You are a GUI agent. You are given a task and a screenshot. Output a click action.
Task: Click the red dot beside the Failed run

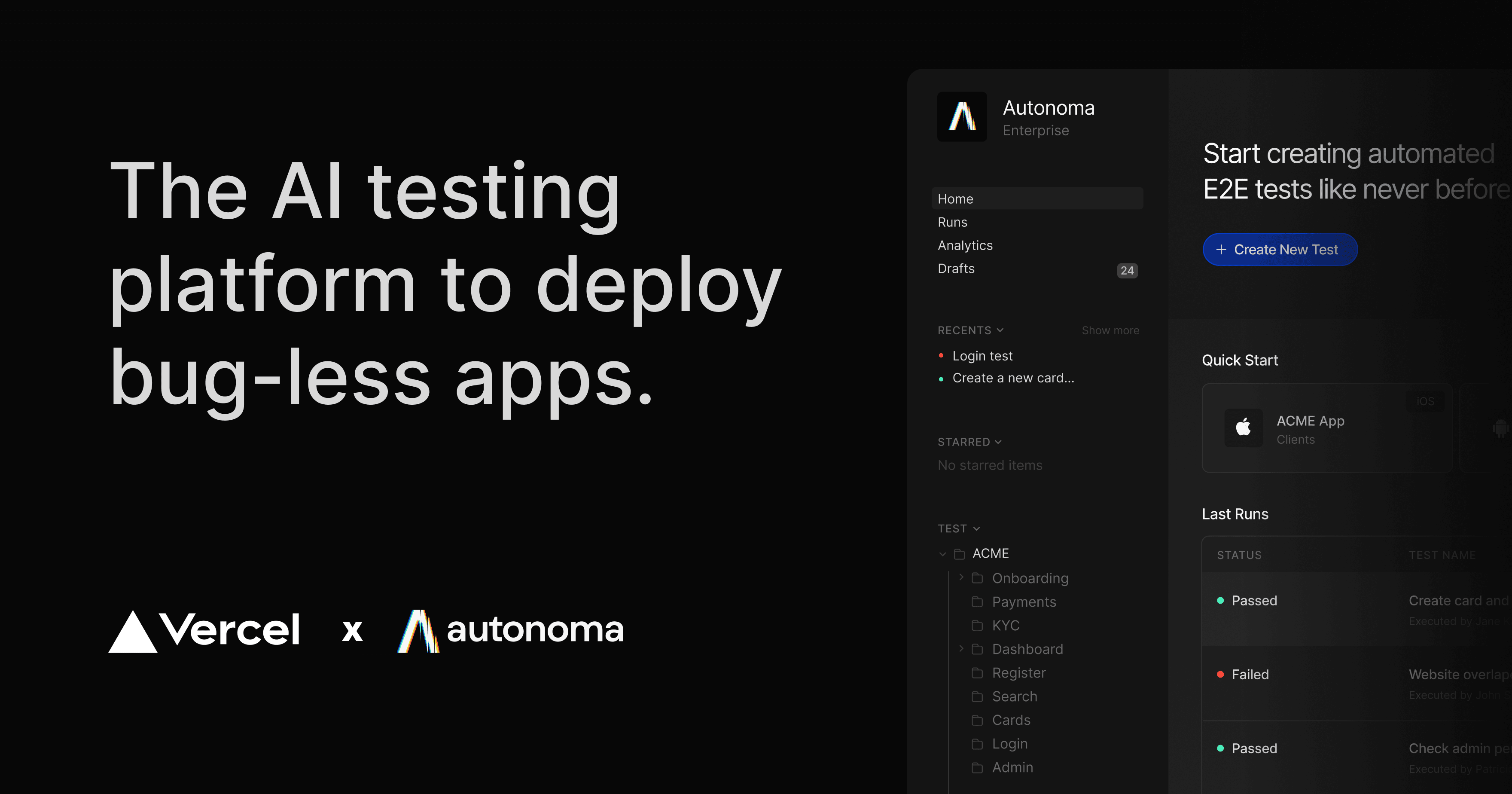point(1221,674)
